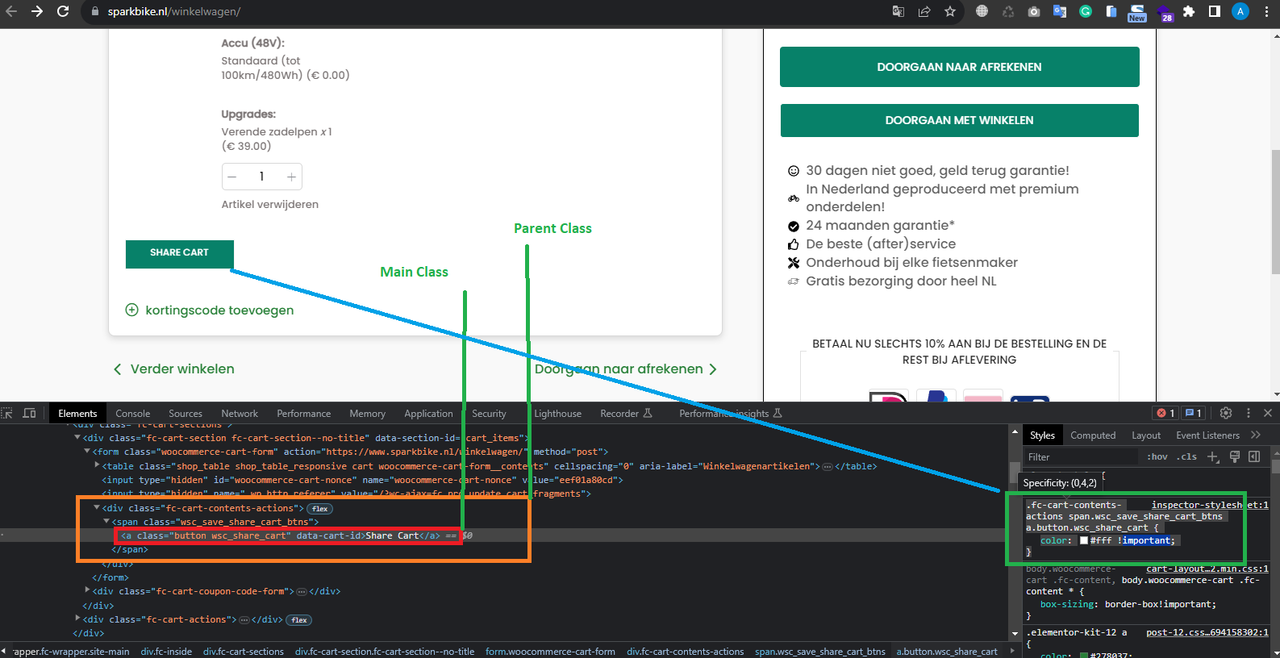Open the #fff color swatch picker
This screenshot has width=1280, height=658.
[1083, 540]
